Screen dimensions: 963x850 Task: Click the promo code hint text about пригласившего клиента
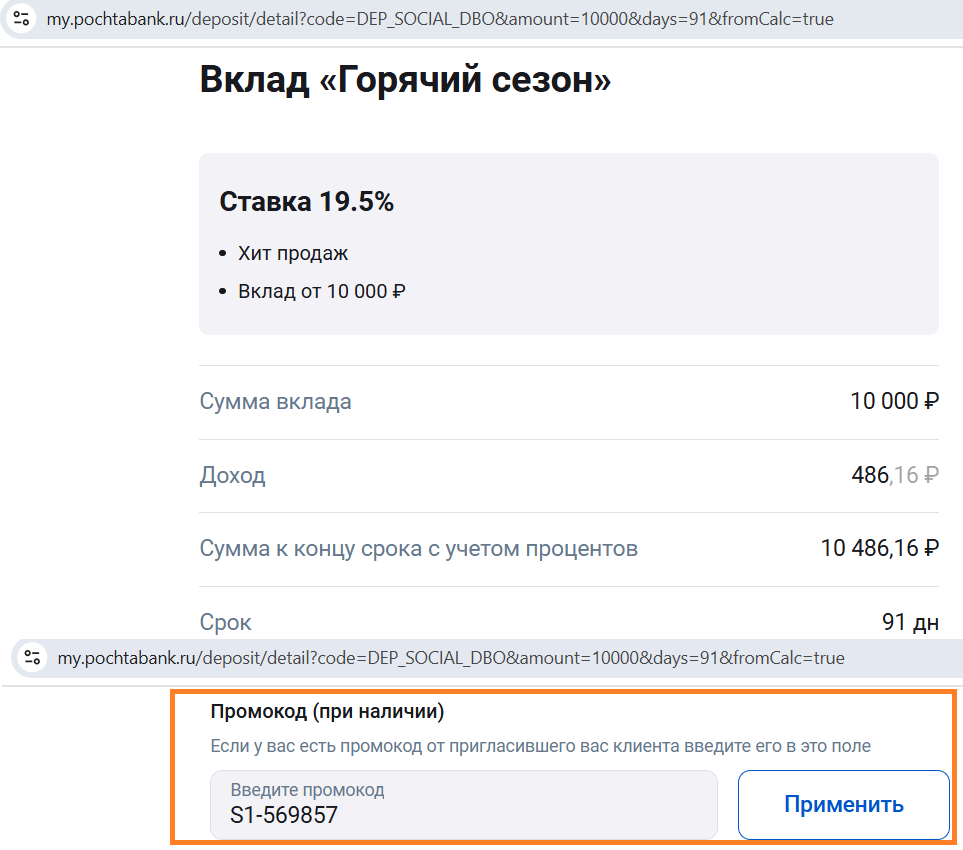[x=540, y=746]
